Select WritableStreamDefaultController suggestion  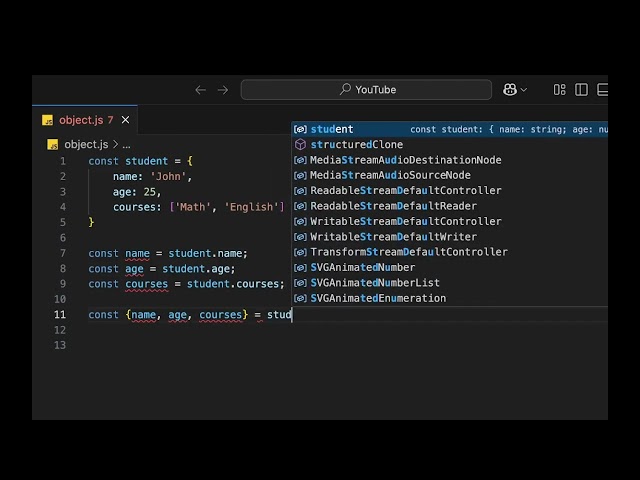pos(450,221)
